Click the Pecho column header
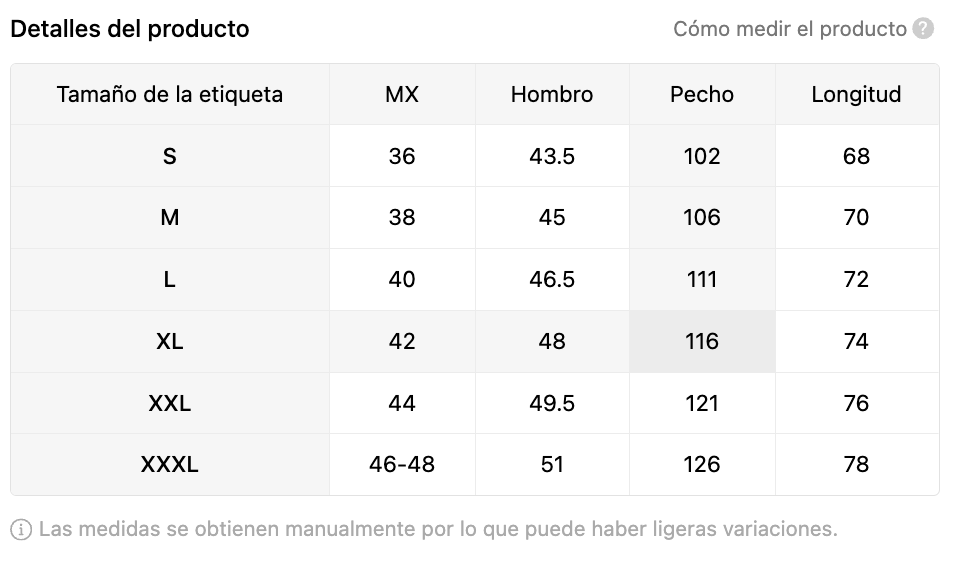Viewport: 968px width, 568px height. 702,94
